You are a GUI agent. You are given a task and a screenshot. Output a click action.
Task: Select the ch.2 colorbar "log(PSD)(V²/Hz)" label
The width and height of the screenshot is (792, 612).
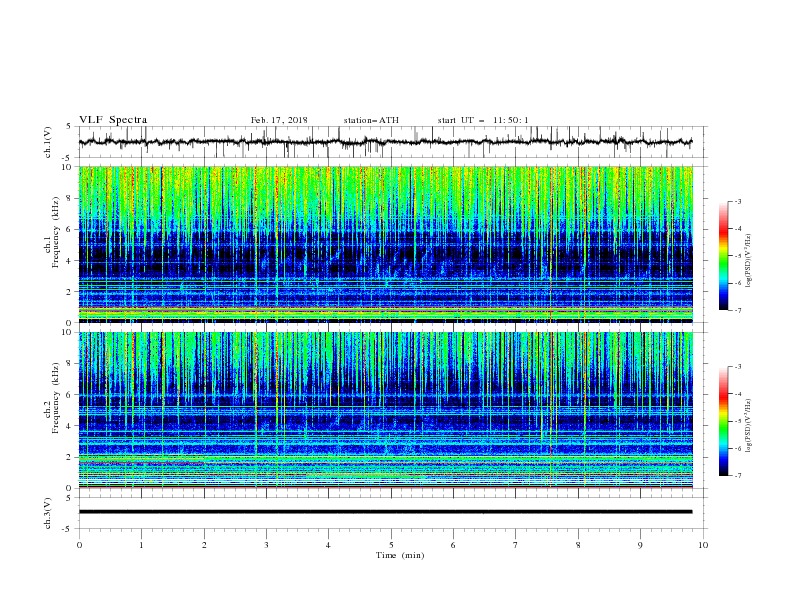748,426
